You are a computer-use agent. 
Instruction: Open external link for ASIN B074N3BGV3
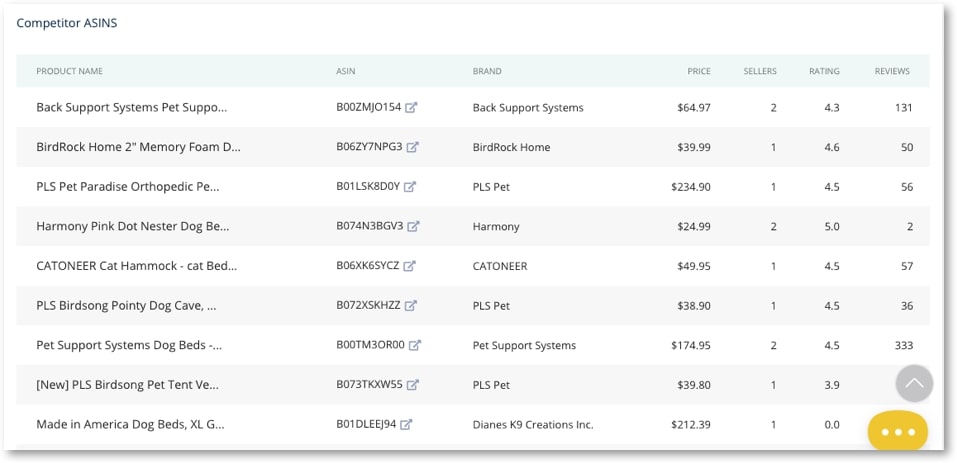pos(413,226)
